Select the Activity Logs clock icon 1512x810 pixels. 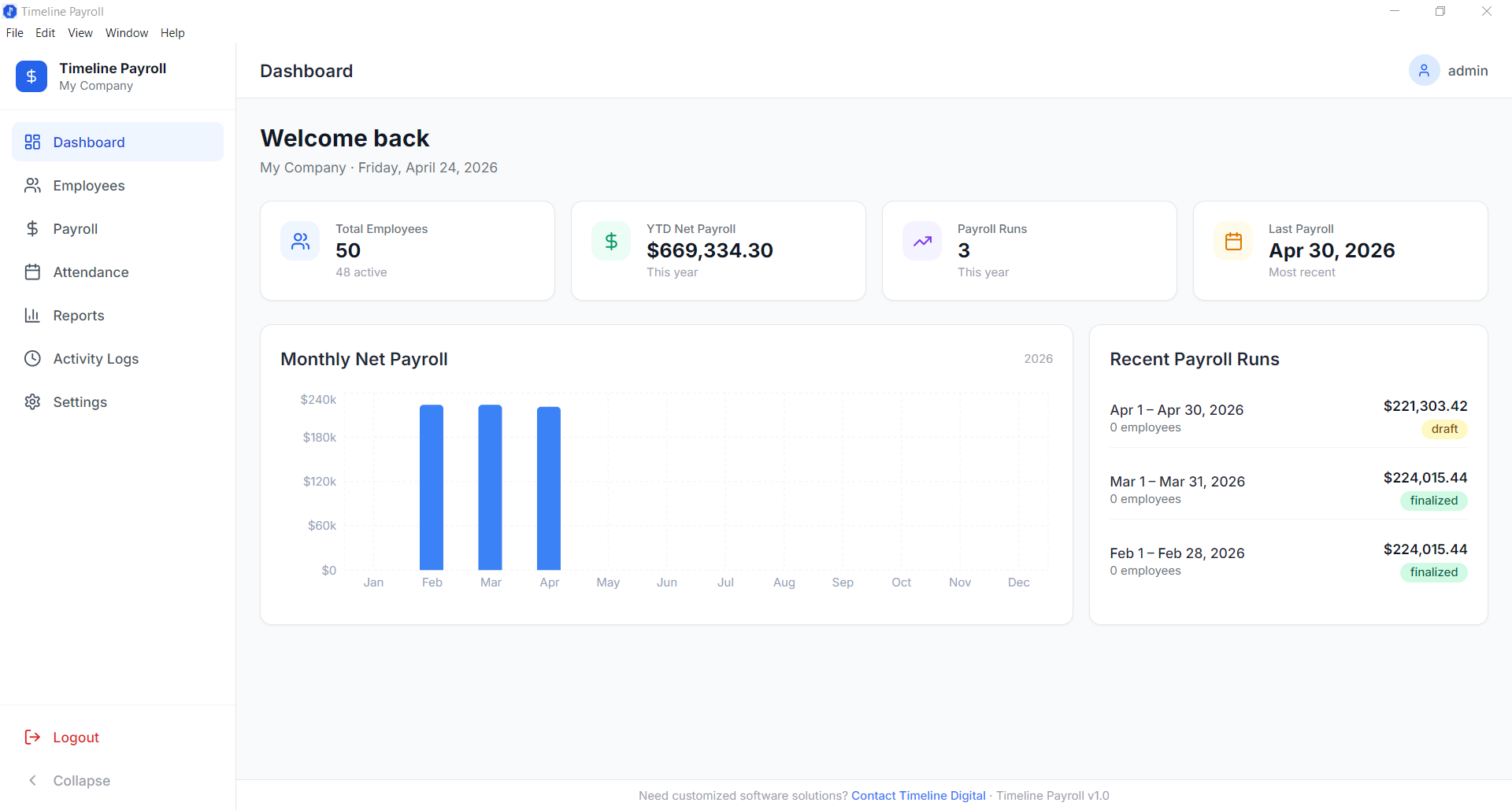[32, 358]
